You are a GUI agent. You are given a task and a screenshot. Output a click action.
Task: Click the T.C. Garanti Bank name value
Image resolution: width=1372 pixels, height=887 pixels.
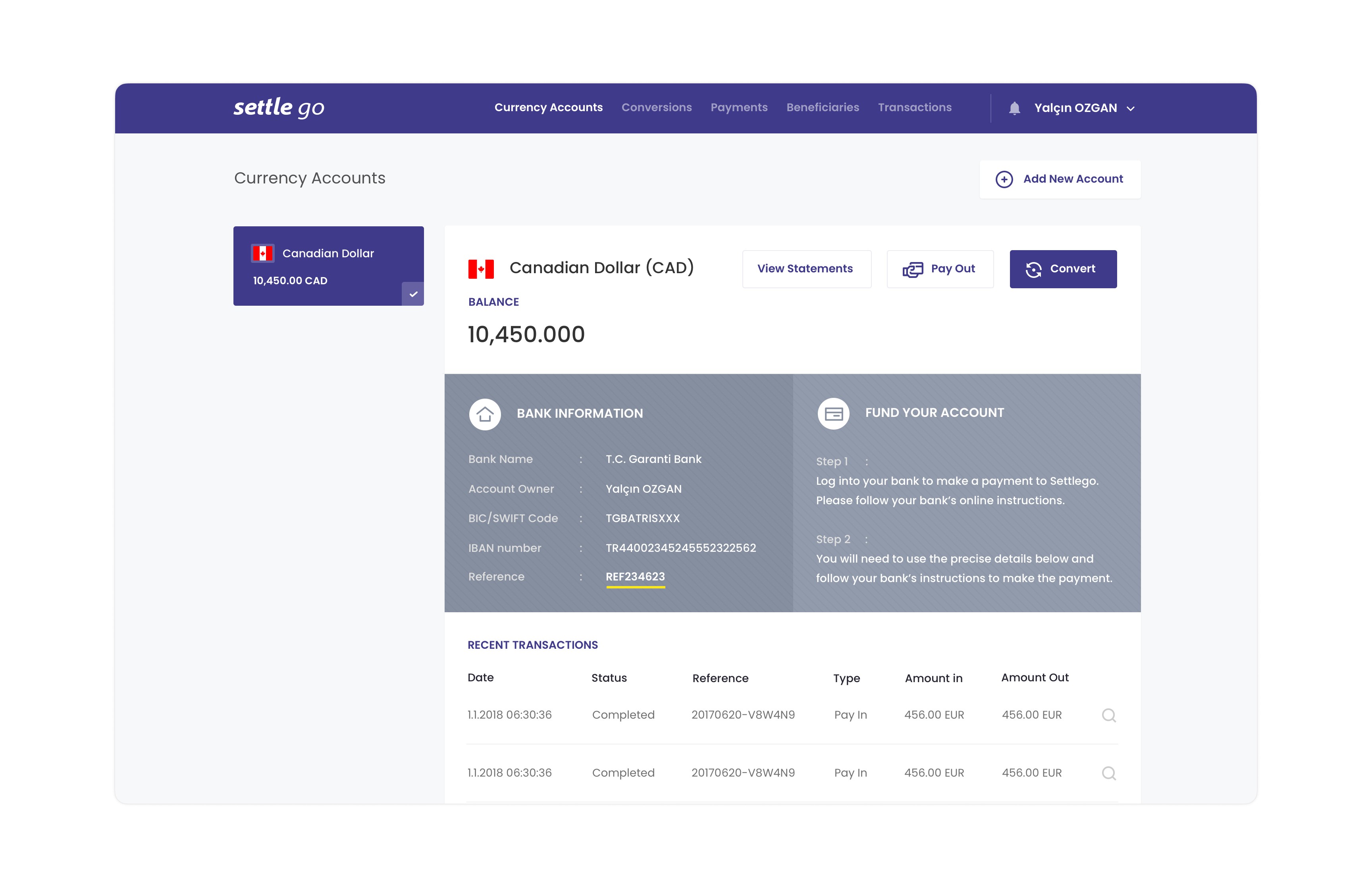coord(653,459)
